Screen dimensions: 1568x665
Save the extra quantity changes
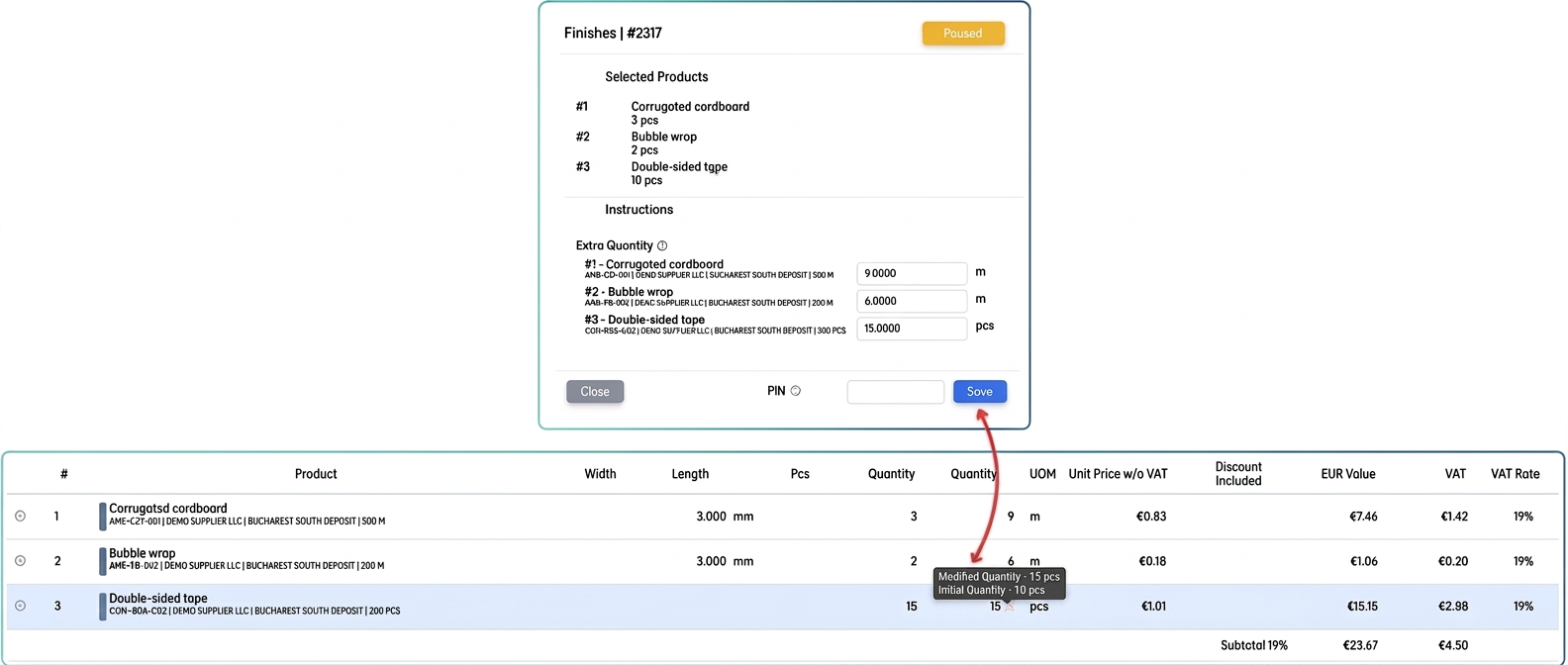tap(980, 392)
